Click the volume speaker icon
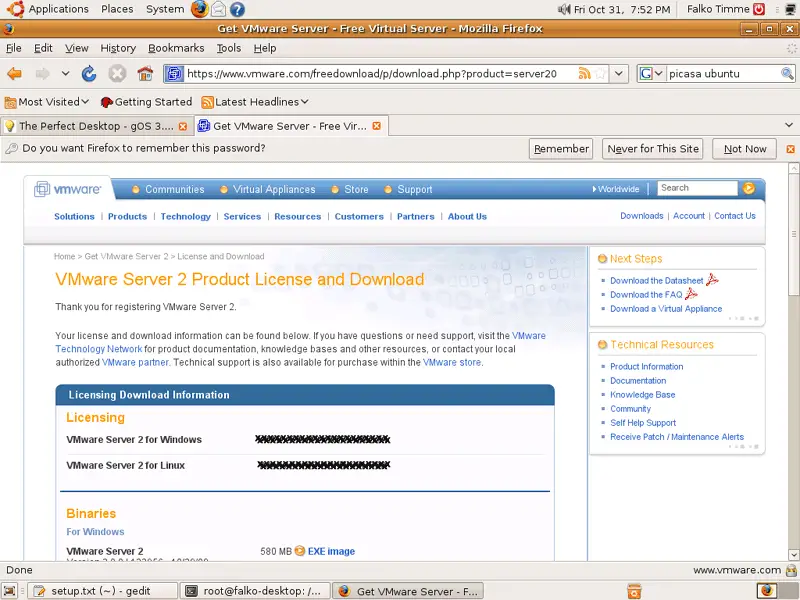Viewport: 800px width, 600px height. (564, 9)
